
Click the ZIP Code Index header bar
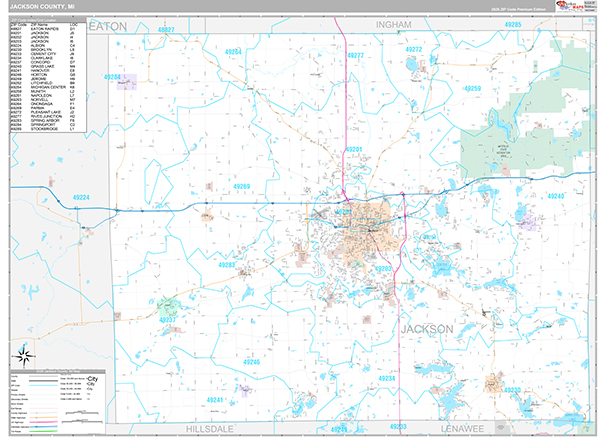coord(48,20)
